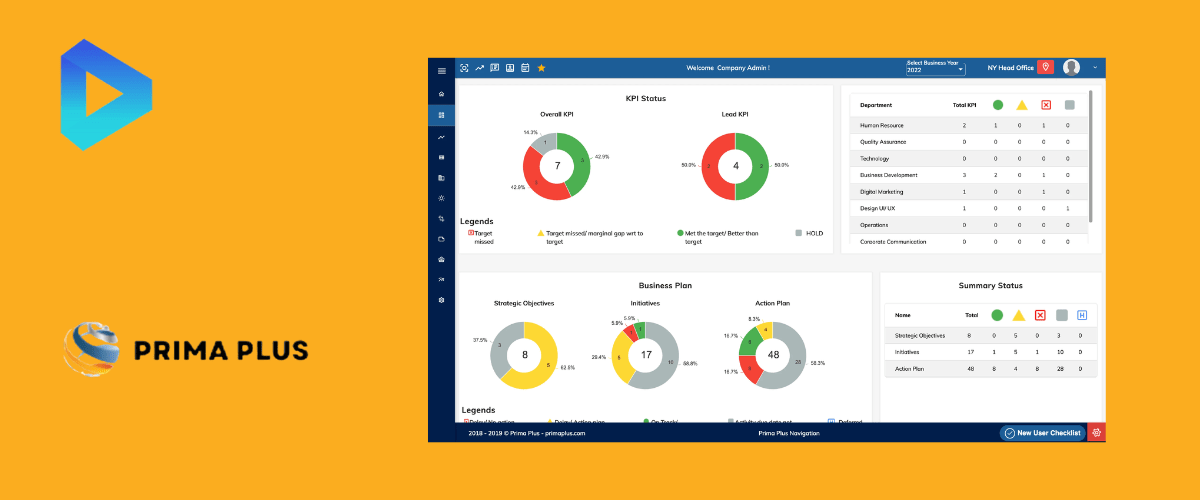Viewport: 1200px width, 500px height.
Task: Select the Human Resource row
Action: coord(968,125)
